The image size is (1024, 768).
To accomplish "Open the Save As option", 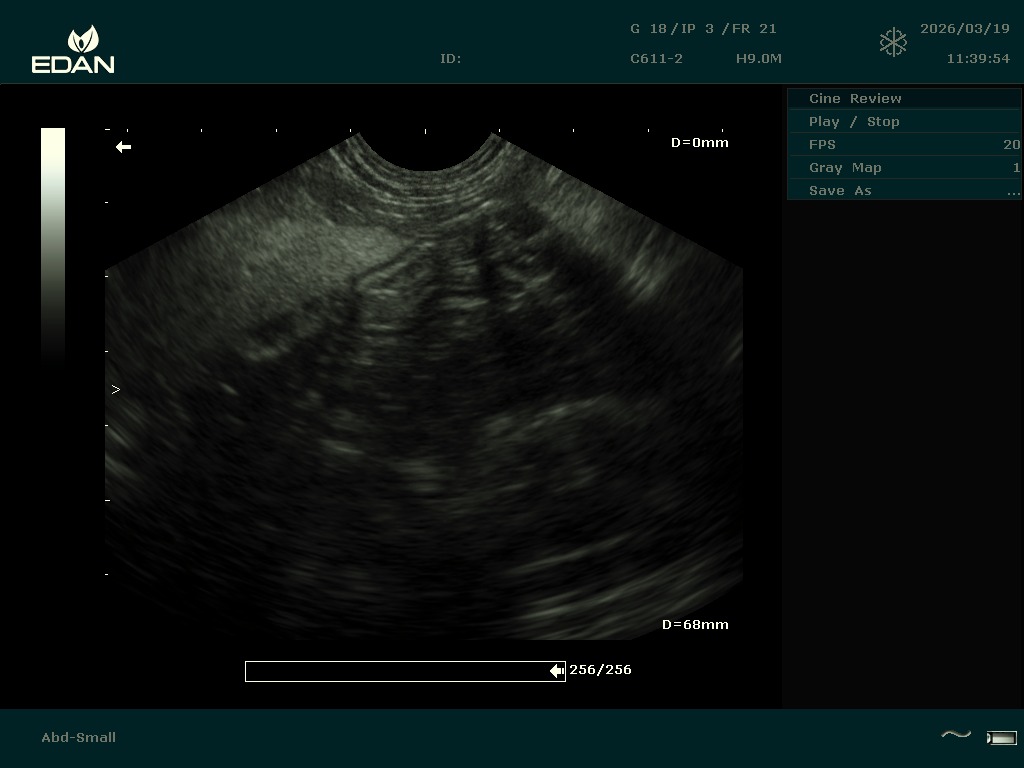I will point(904,190).
